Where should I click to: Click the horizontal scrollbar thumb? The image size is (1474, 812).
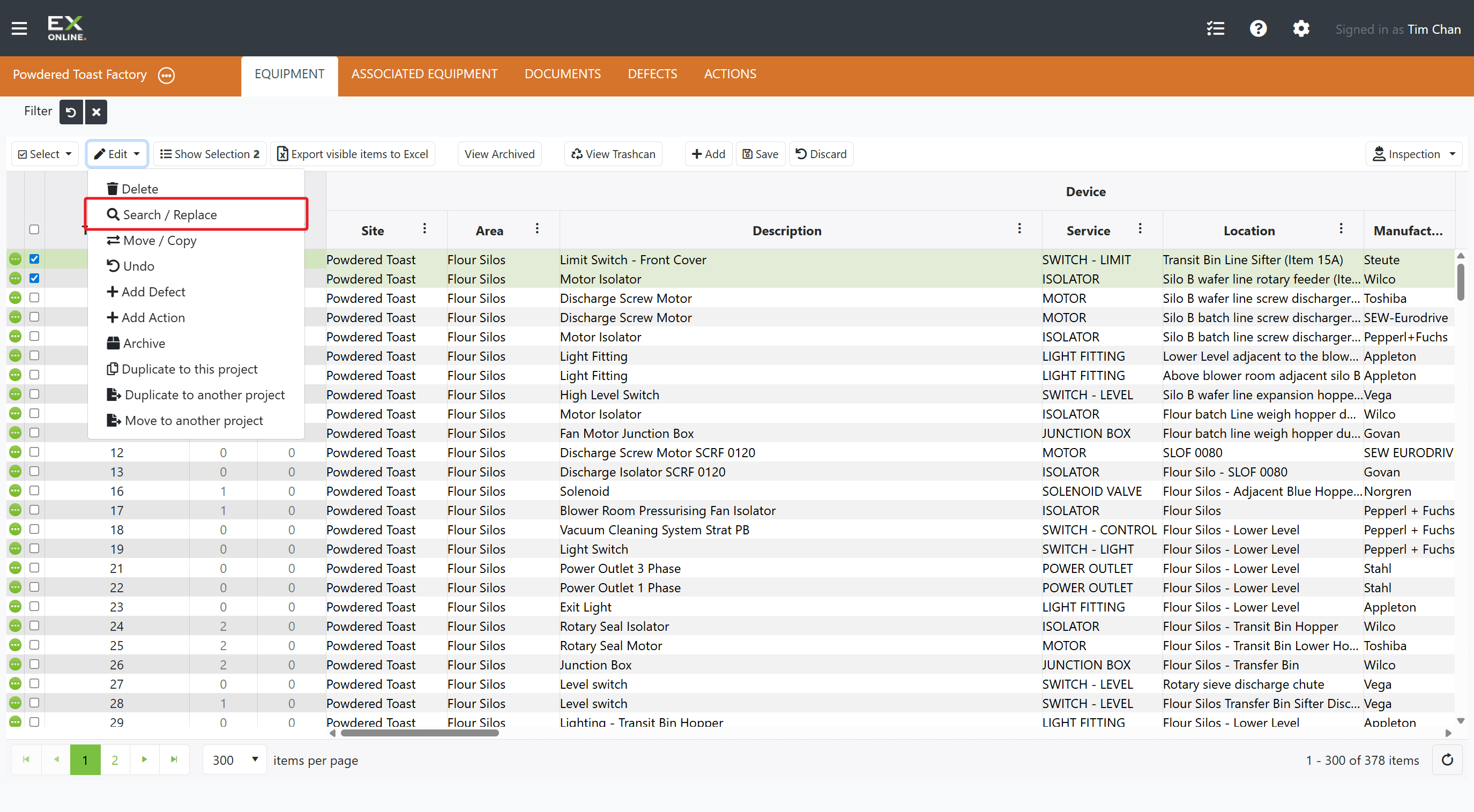click(x=420, y=733)
